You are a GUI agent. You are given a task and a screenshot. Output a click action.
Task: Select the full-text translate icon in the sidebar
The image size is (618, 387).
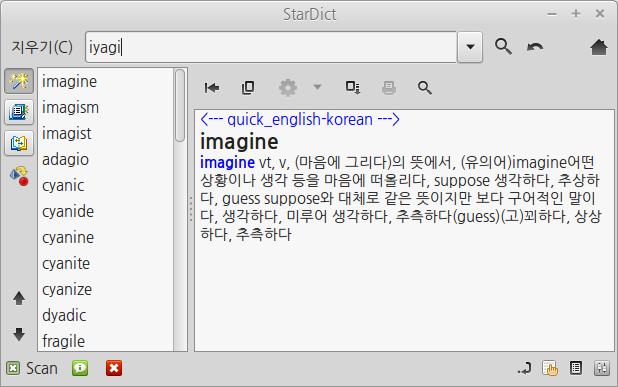click(19, 143)
